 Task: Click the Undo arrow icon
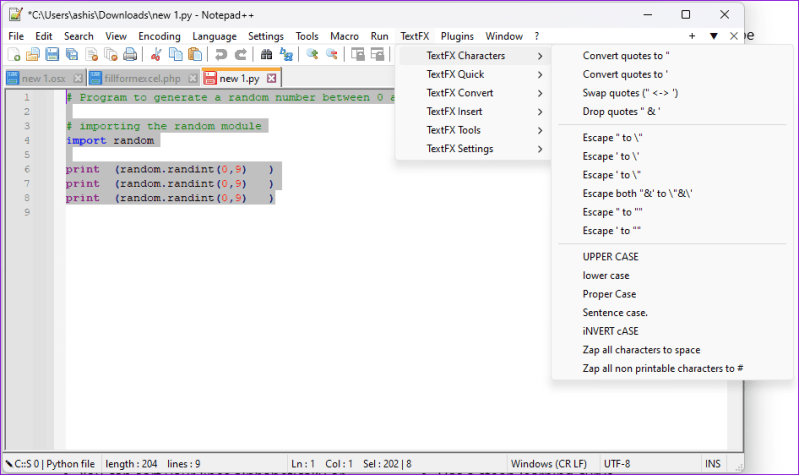pos(221,55)
